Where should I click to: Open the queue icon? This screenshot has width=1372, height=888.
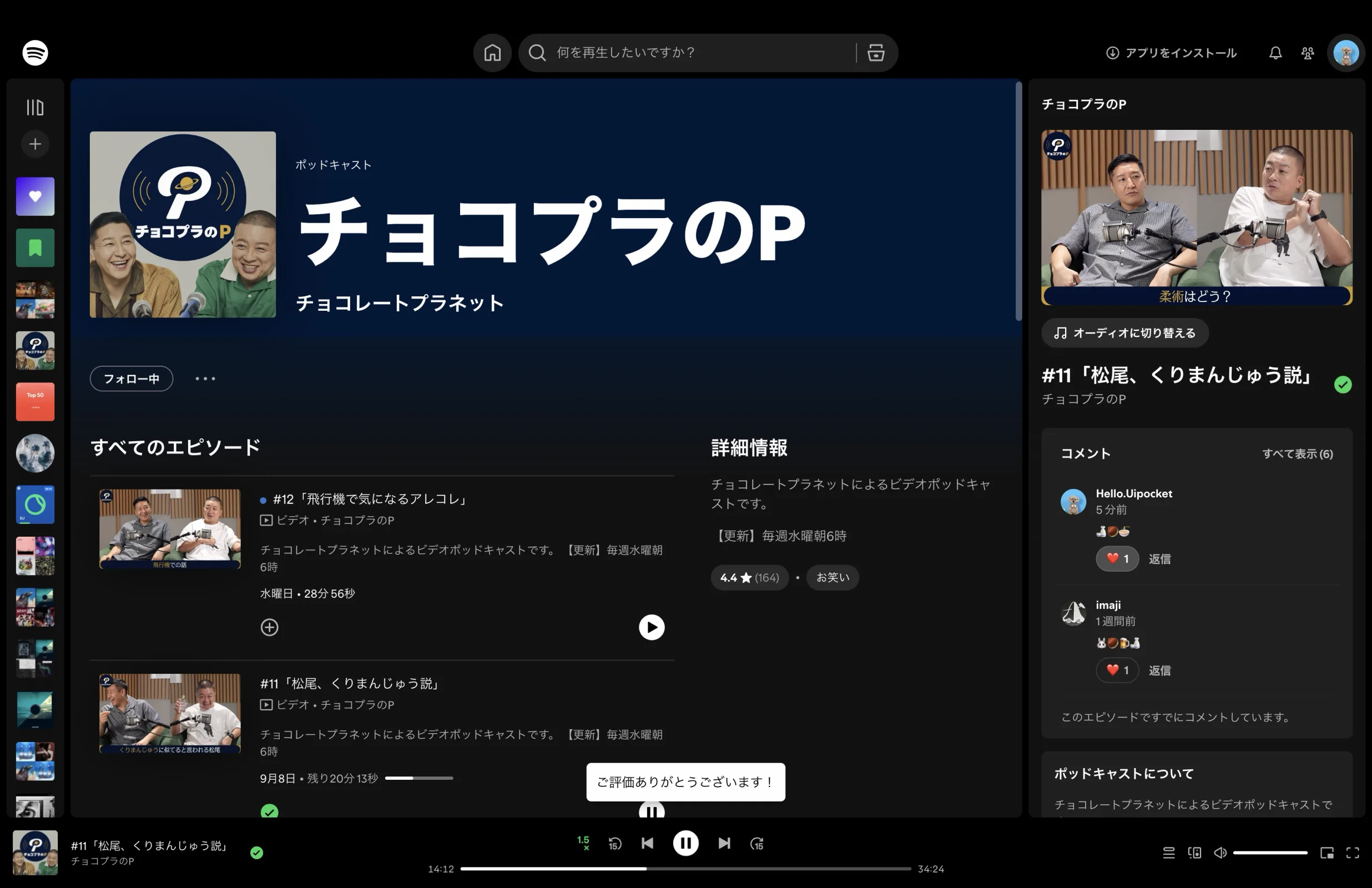pos(1168,853)
